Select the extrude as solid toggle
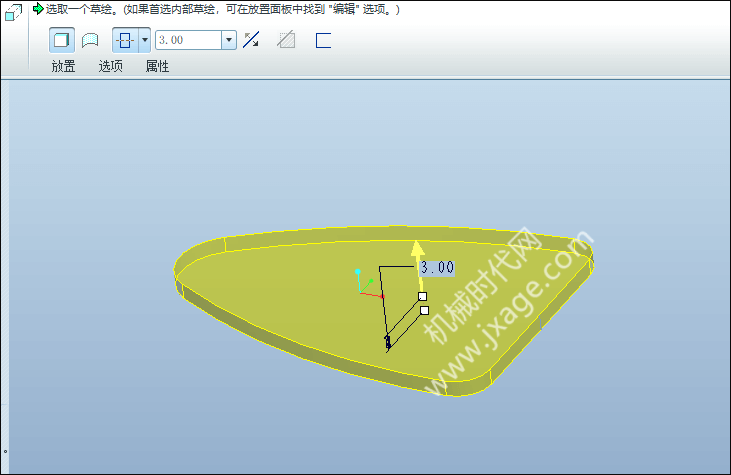The width and height of the screenshot is (731, 475). 62,40
